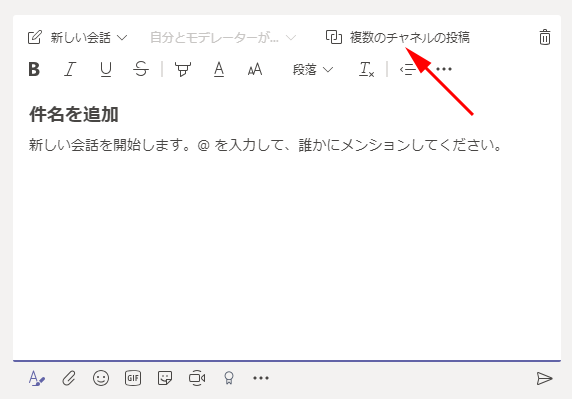572x399 pixels.
Task: Apply Strikethrough formatting
Action: (x=141, y=69)
